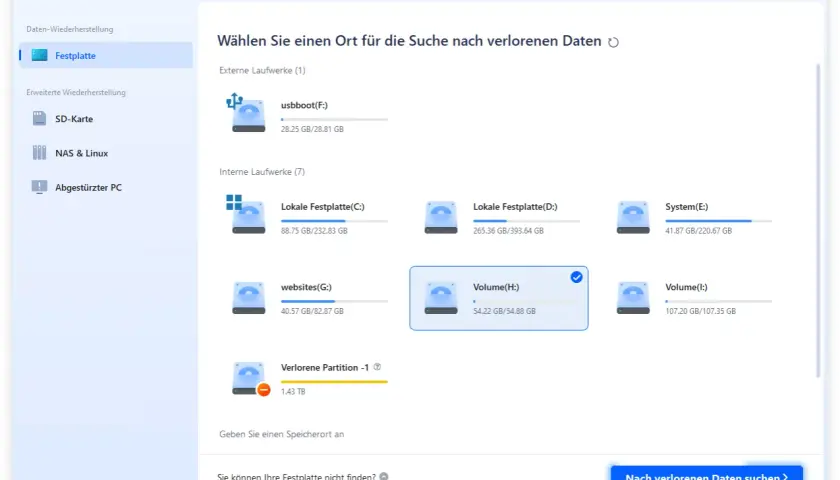
Task: Select the Lokale Festplatte(D:) drive icon
Action: [441, 217]
